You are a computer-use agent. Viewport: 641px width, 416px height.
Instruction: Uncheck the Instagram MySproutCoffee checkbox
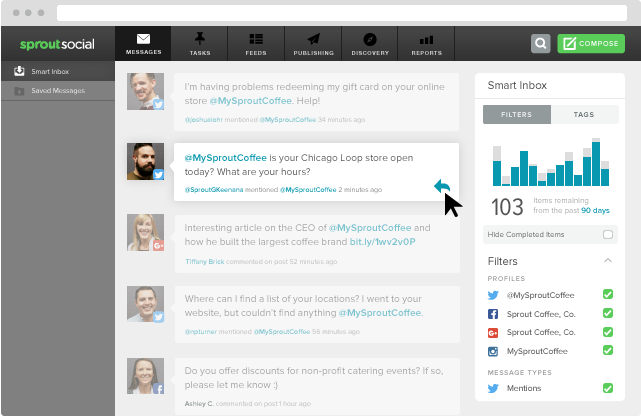(x=608, y=350)
